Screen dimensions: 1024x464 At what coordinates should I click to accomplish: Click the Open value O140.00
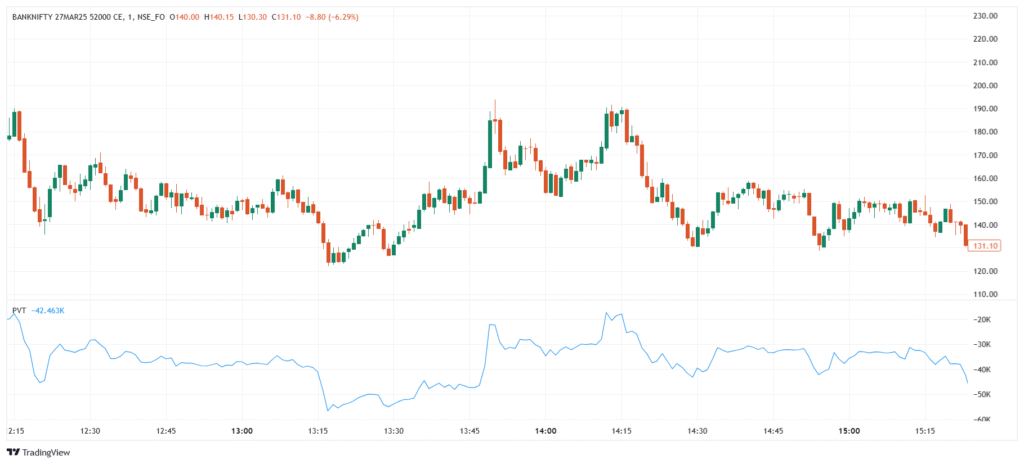188,16
